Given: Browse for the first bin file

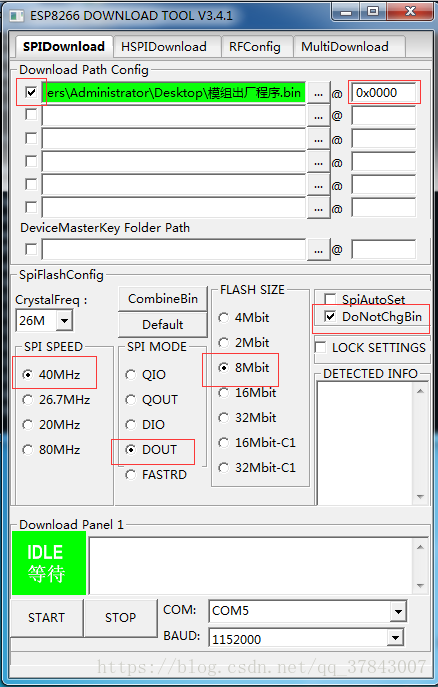Looking at the screenshot, I should coord(318,93).
